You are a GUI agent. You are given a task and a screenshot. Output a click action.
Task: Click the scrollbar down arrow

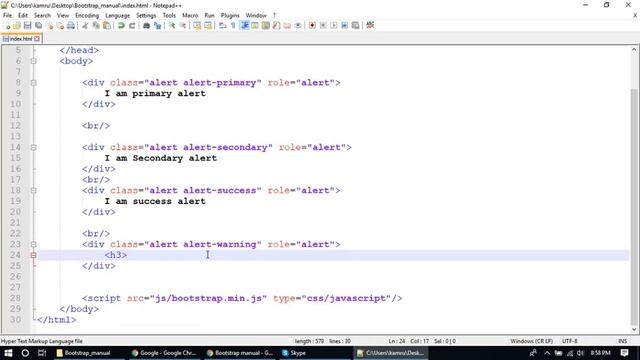pyautogui.click(x=634, y=329)
